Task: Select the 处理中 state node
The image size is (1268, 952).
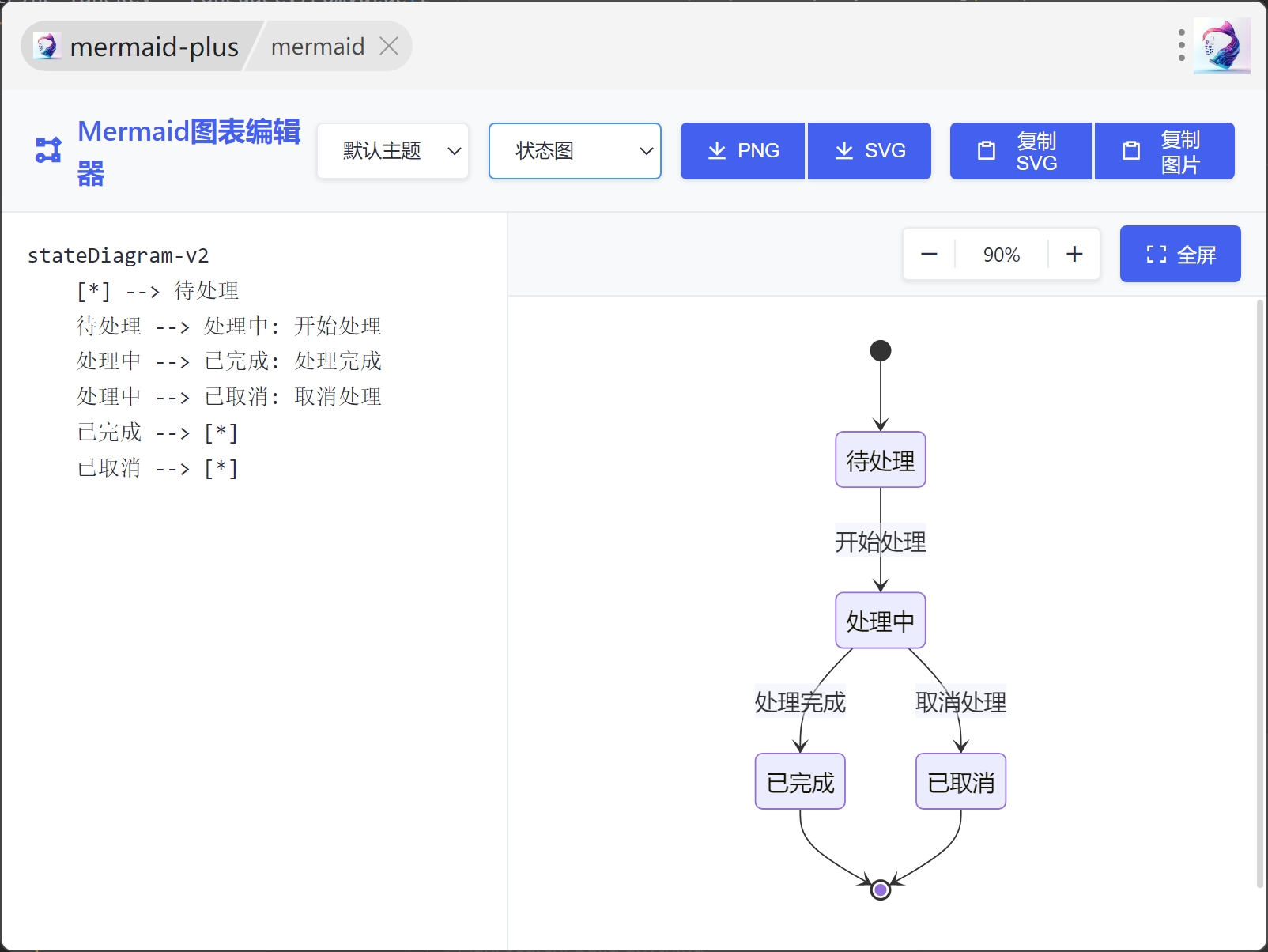Action: 881,621
